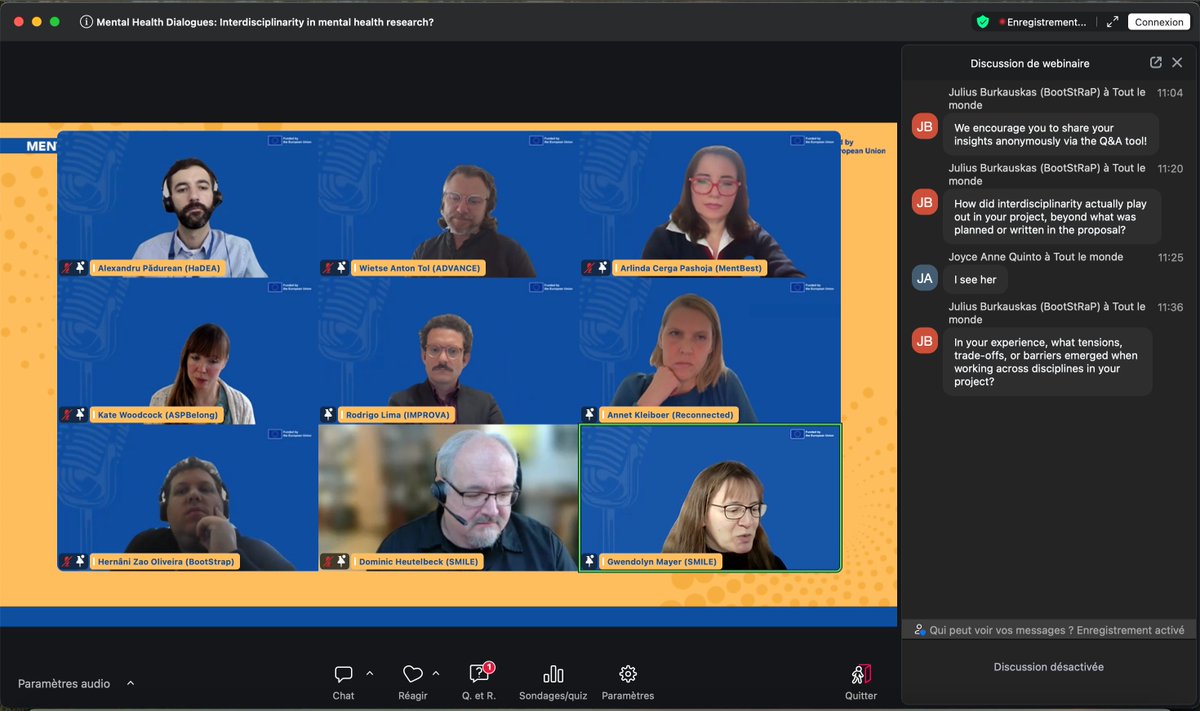This screenshot has width=1200, height=711.
Task: Select Dominic Heutelbeck's video tile
Action: pyautogui.click(x=448, y=497)
